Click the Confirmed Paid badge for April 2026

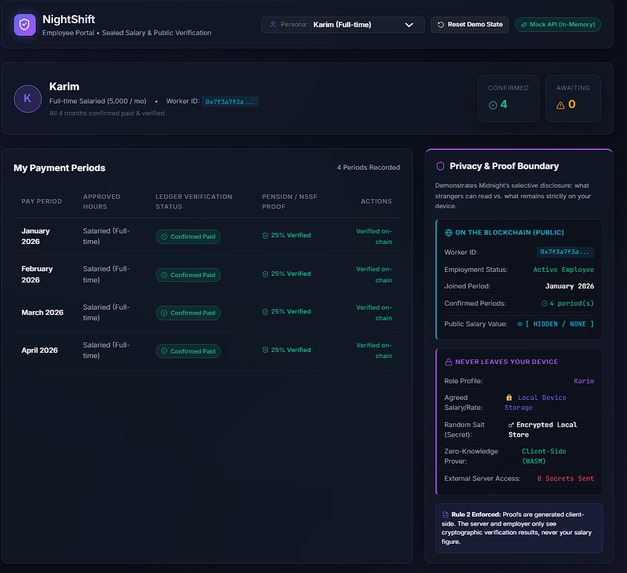188,351
